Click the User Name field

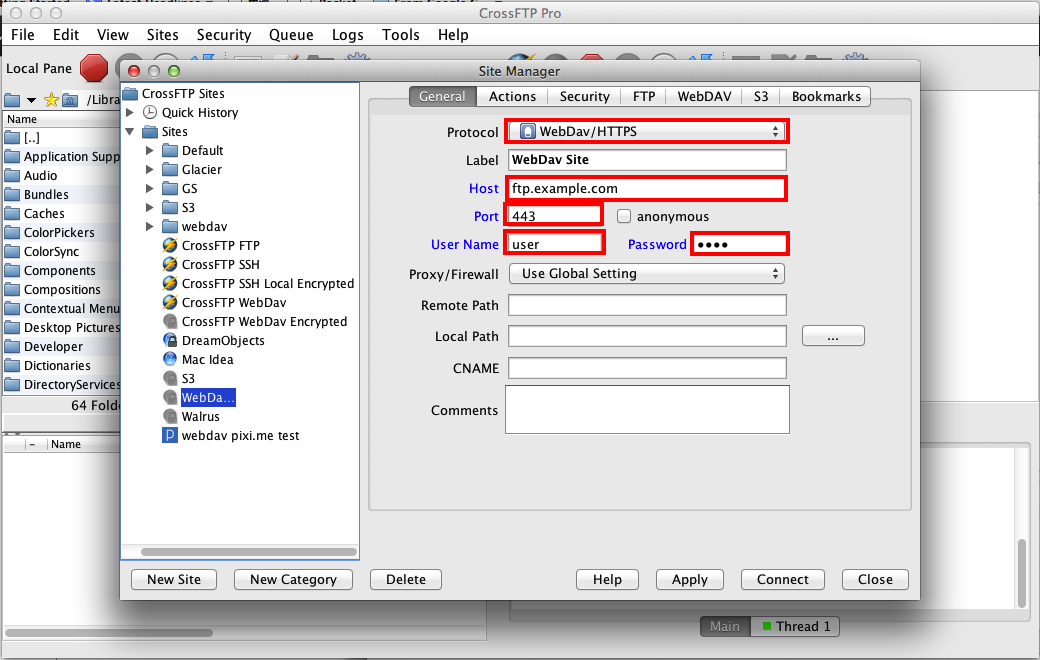555,244
